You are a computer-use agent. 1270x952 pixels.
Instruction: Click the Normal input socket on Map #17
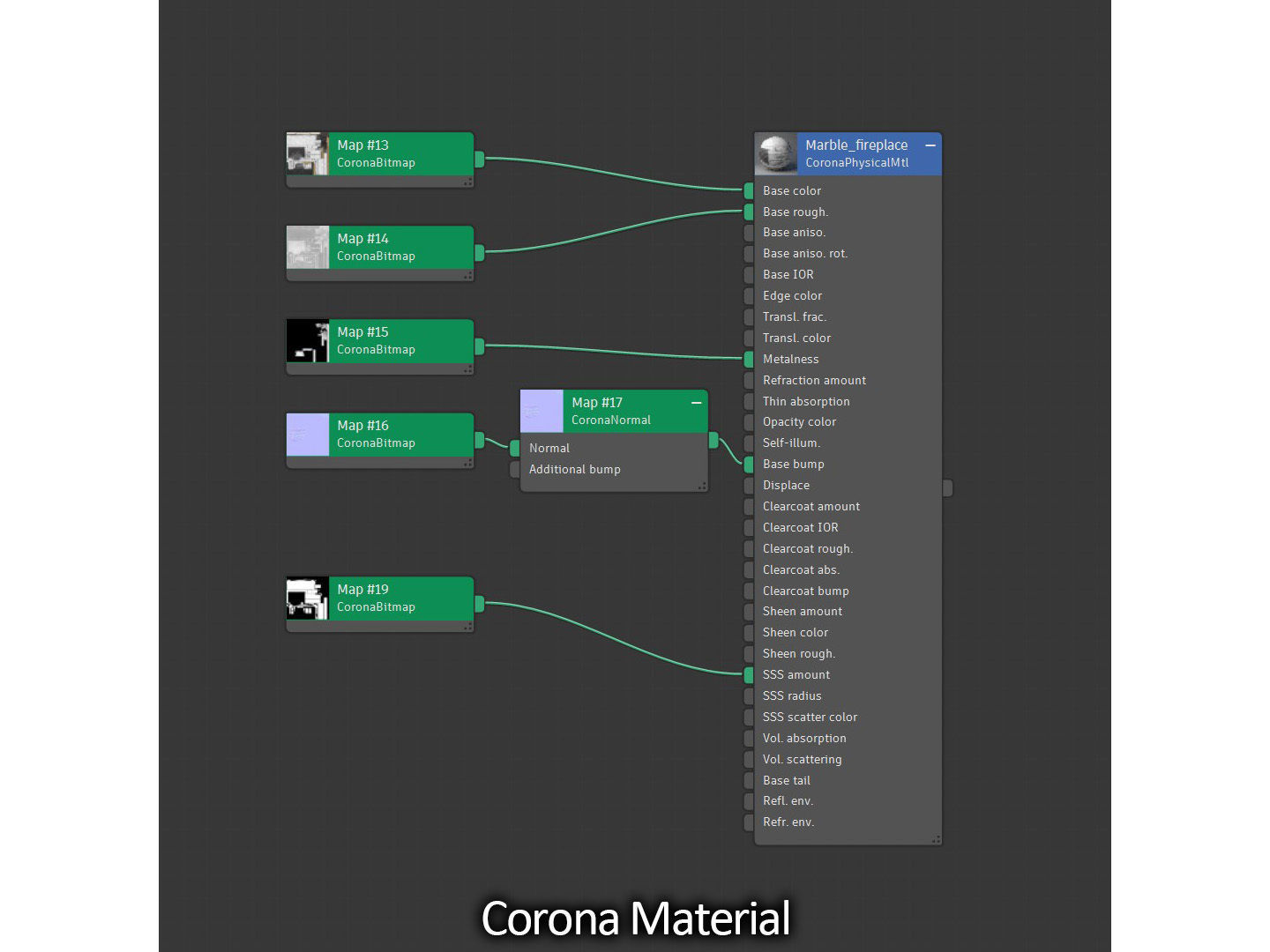pos(515,449)
